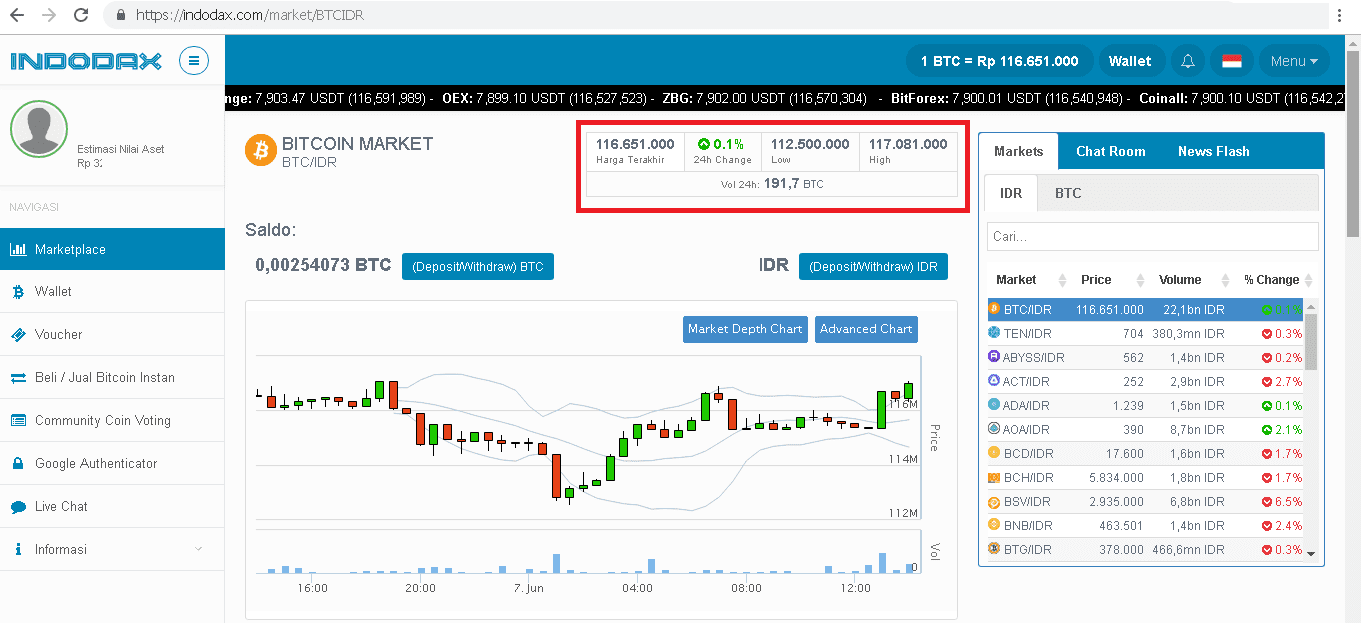This screenshot has height=623, width=1361.
Task: Click the 117.081.000 High value
Action: (x=908, y=144)
